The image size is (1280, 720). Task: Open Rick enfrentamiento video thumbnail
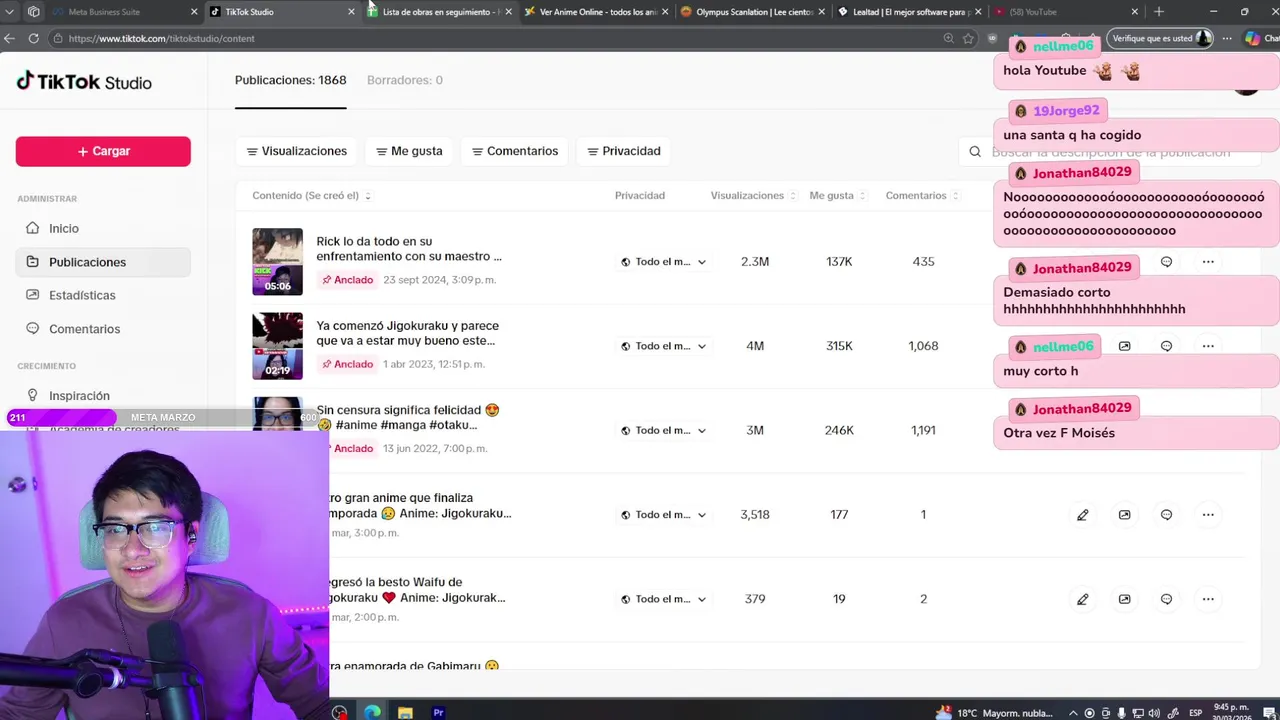coord(277,262)
